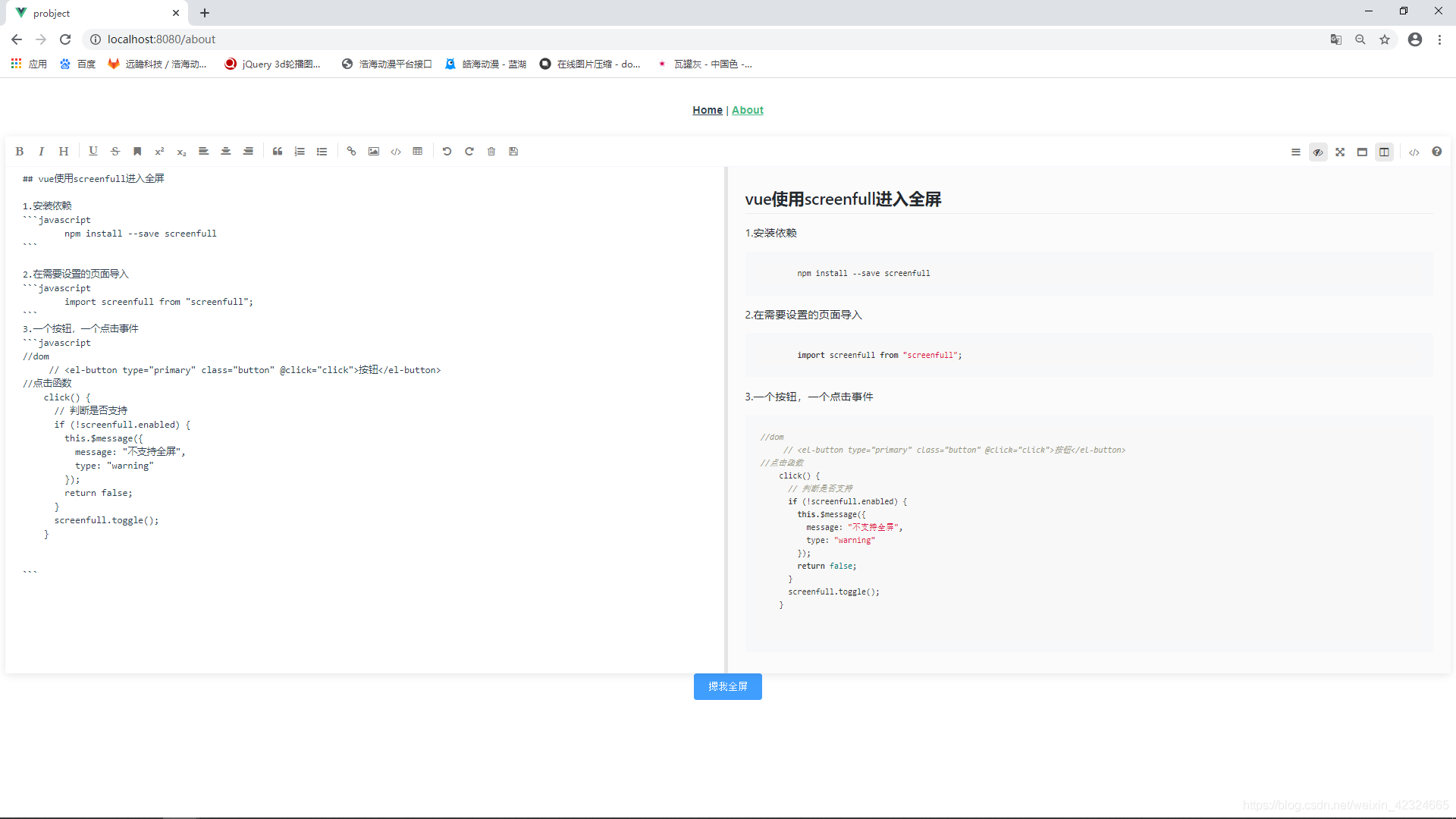Open the jQuery 3d轮播图 bookmark
Image resolution: width=1456 pixels, height=819 pixels.
(273, 64)
